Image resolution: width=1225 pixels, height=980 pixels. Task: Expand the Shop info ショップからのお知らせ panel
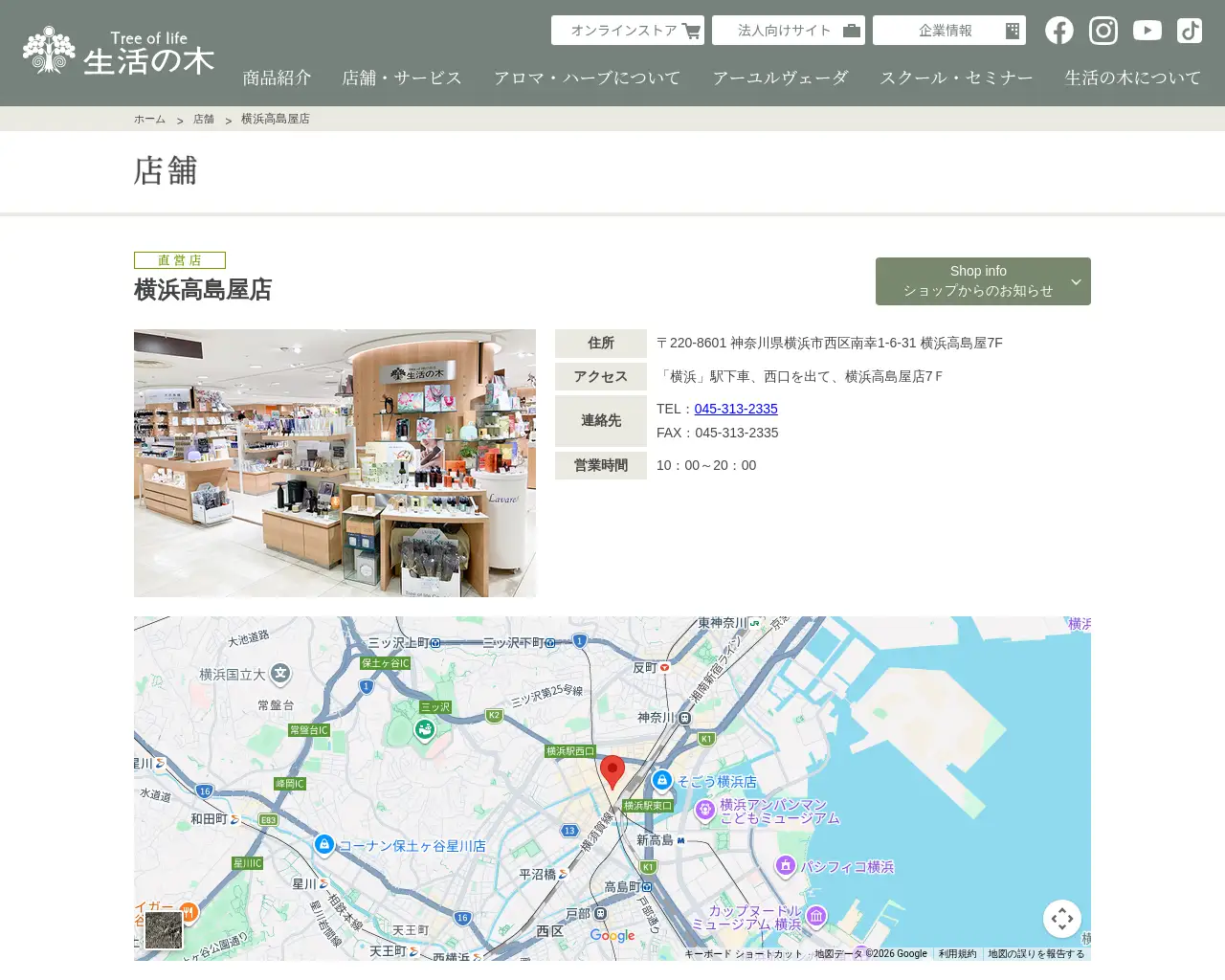pyautogui.click(x=983, y=281)
